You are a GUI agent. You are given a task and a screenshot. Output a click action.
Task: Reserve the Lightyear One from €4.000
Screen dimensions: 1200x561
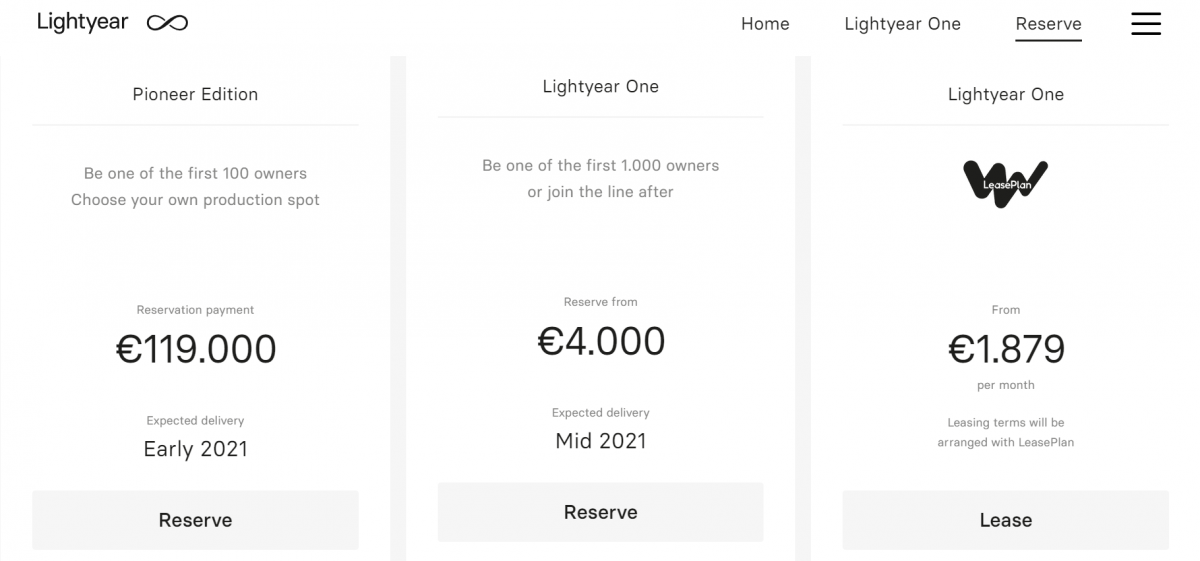(600, 512)
